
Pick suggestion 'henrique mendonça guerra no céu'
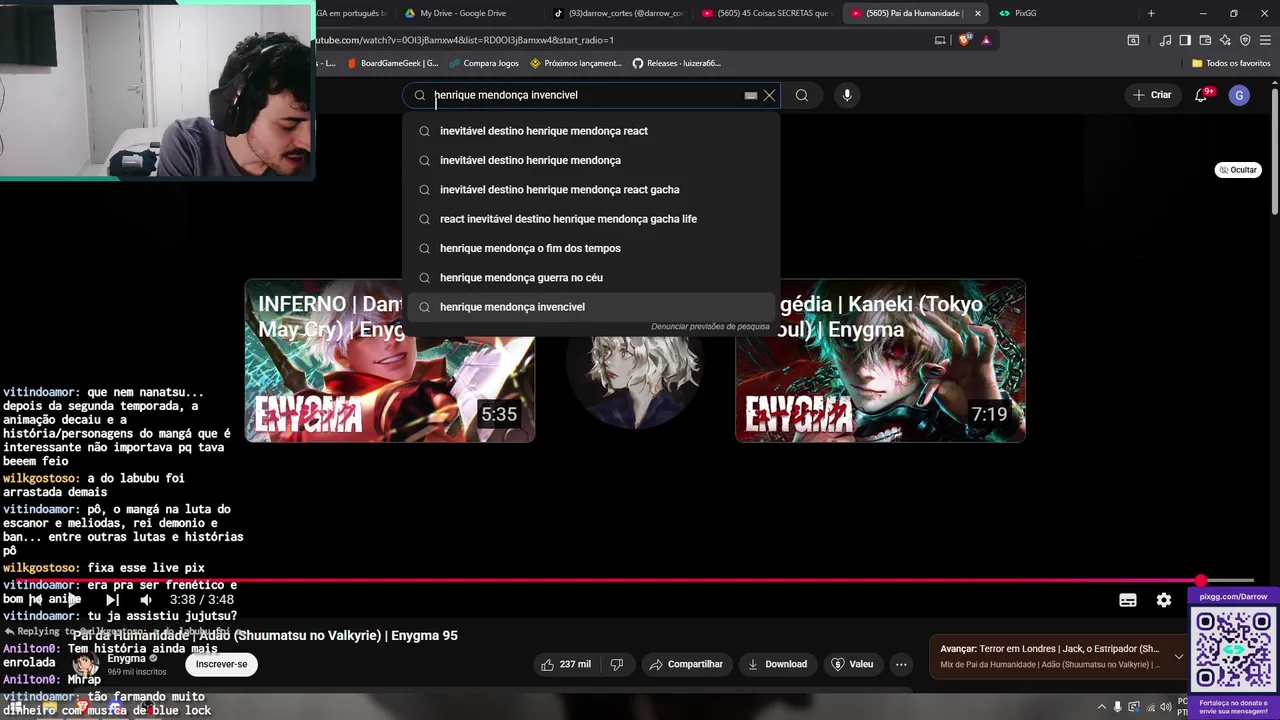[591, 277]
